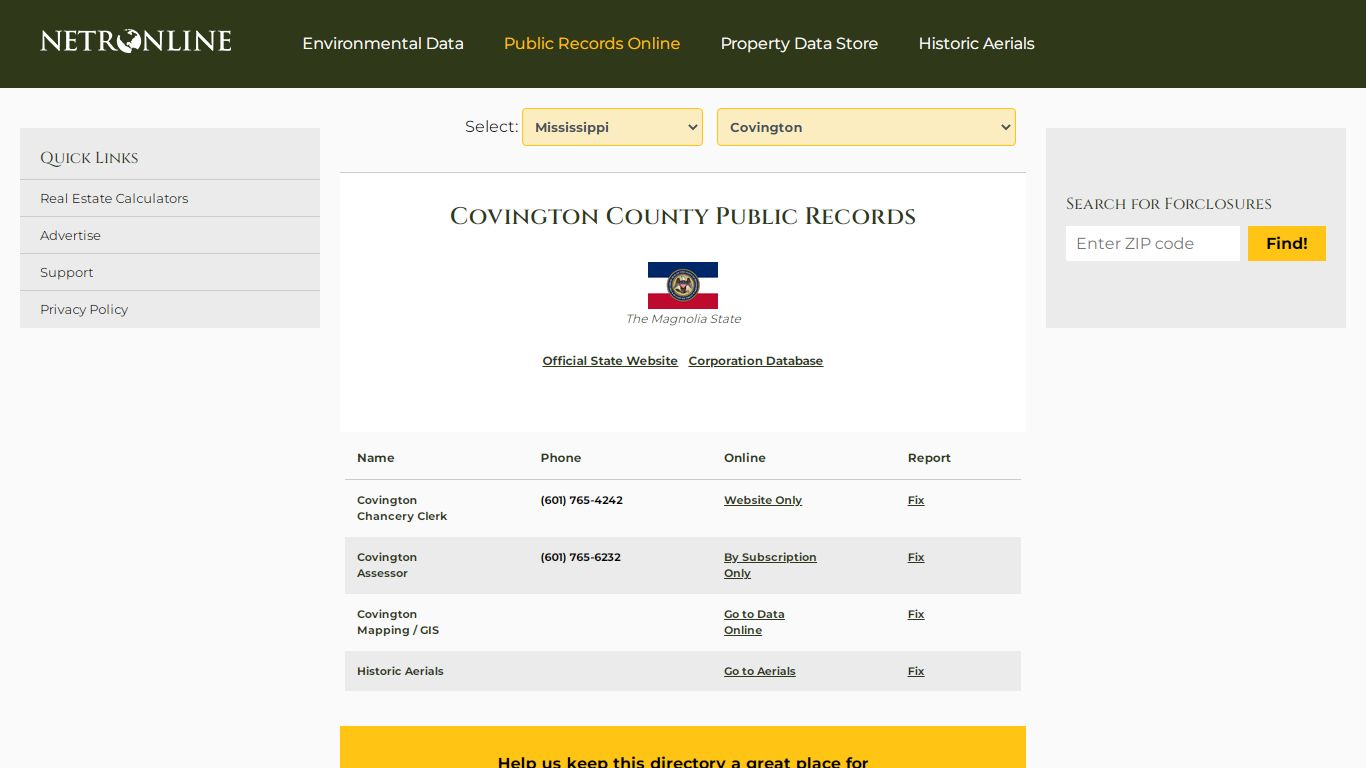Select Assessor phone (601) 765-6232
The image size is (1366, 768).
pyautogui.click(x=581, y=557)
